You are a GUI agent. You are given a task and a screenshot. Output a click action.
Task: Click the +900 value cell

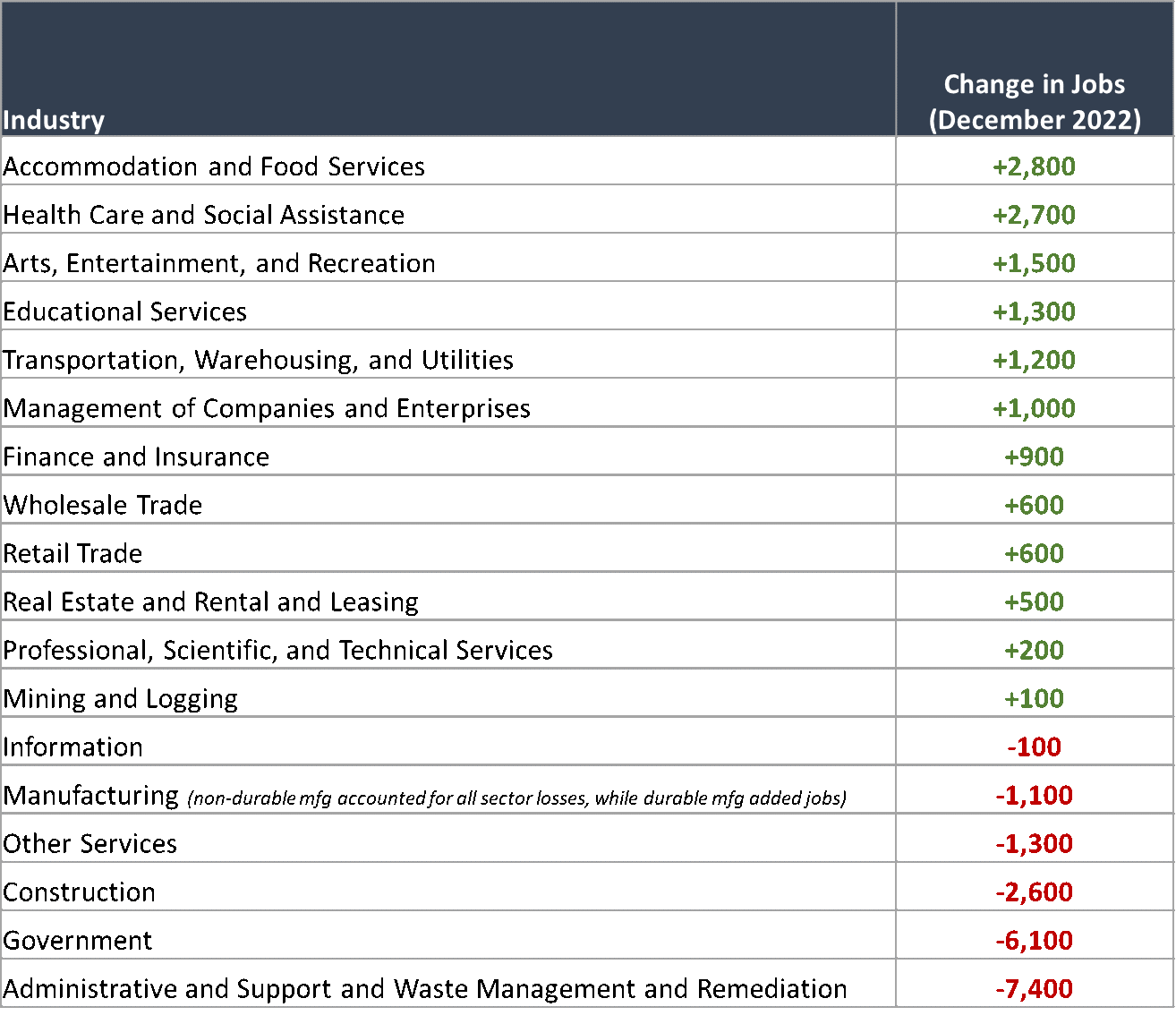click(1035, 457)
